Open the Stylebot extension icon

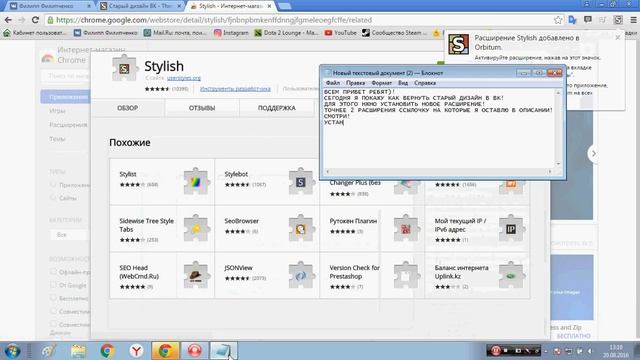click(x=301, y=182)
